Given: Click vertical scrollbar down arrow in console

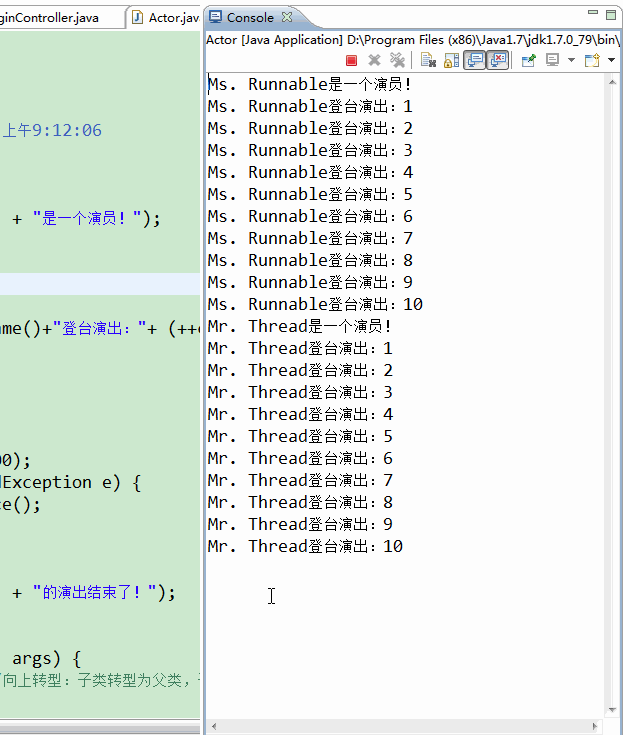Looking at the screenshot, I should coord(612,710).
